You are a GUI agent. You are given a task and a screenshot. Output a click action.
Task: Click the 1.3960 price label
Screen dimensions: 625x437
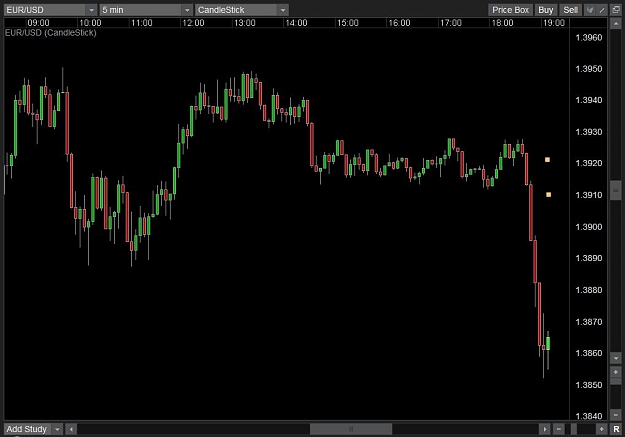(589, 37)
